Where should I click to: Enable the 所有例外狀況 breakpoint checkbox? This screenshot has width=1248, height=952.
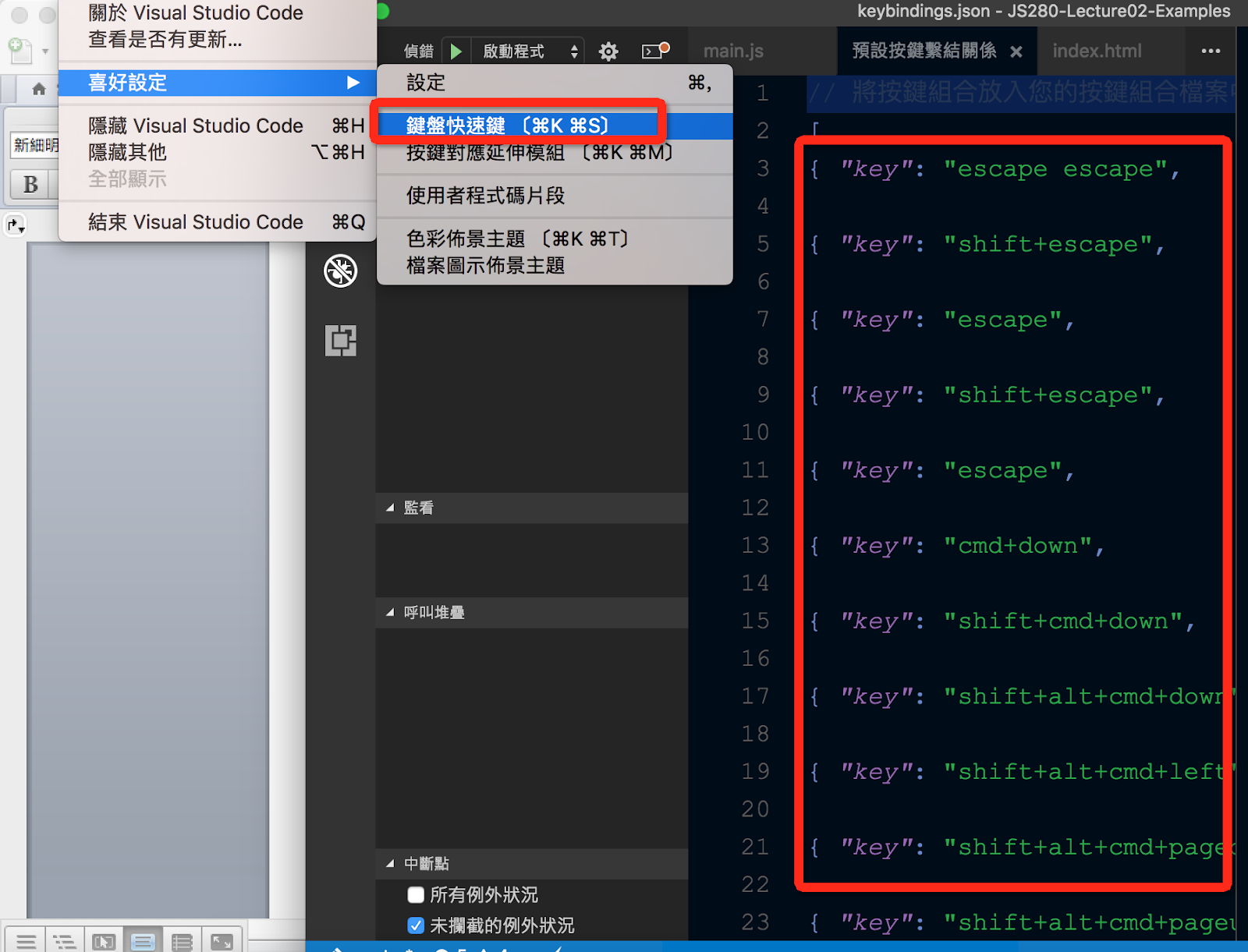point(416,894)
